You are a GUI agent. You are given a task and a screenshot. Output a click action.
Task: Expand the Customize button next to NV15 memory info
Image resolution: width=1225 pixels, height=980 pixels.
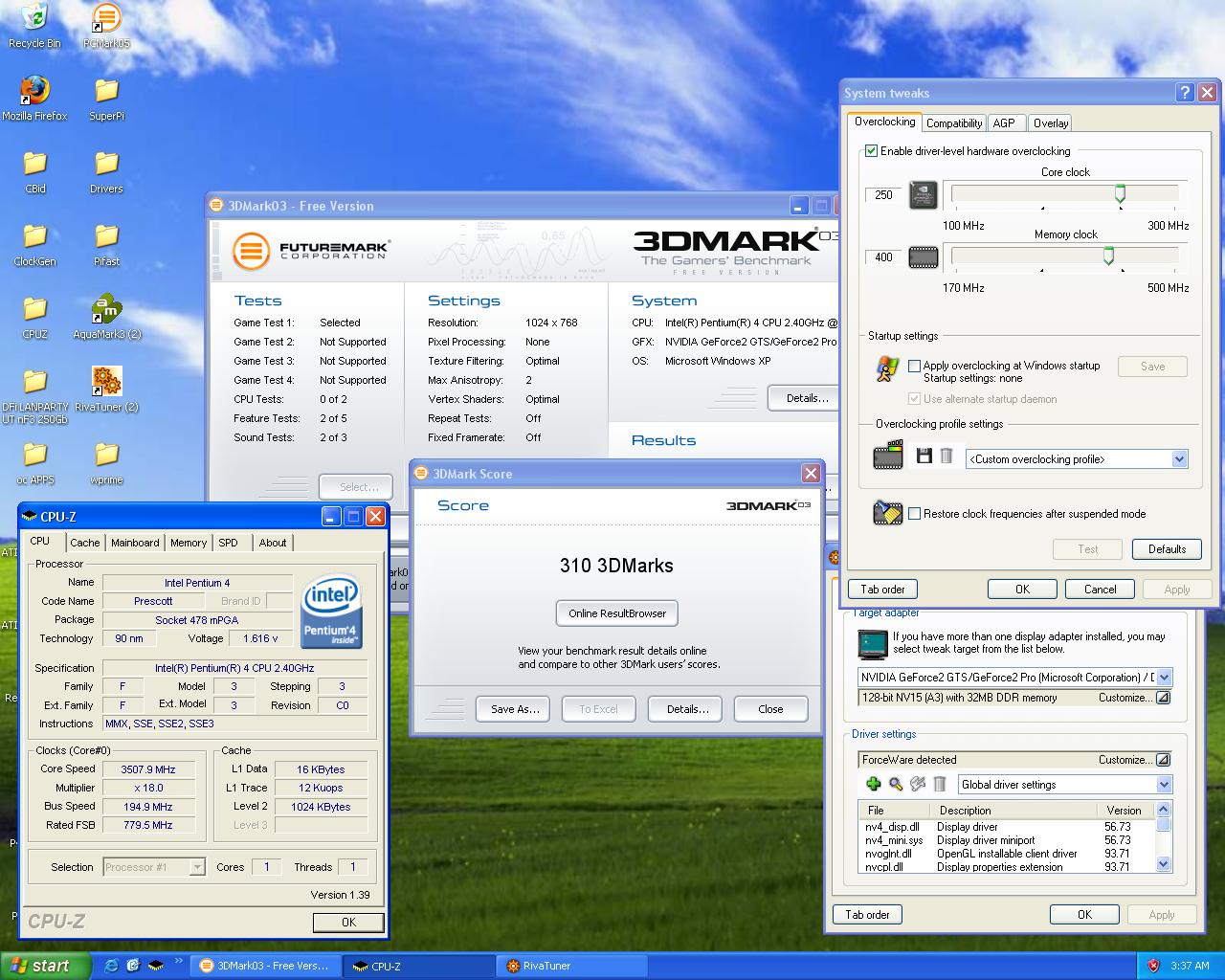coord(1163,698)
